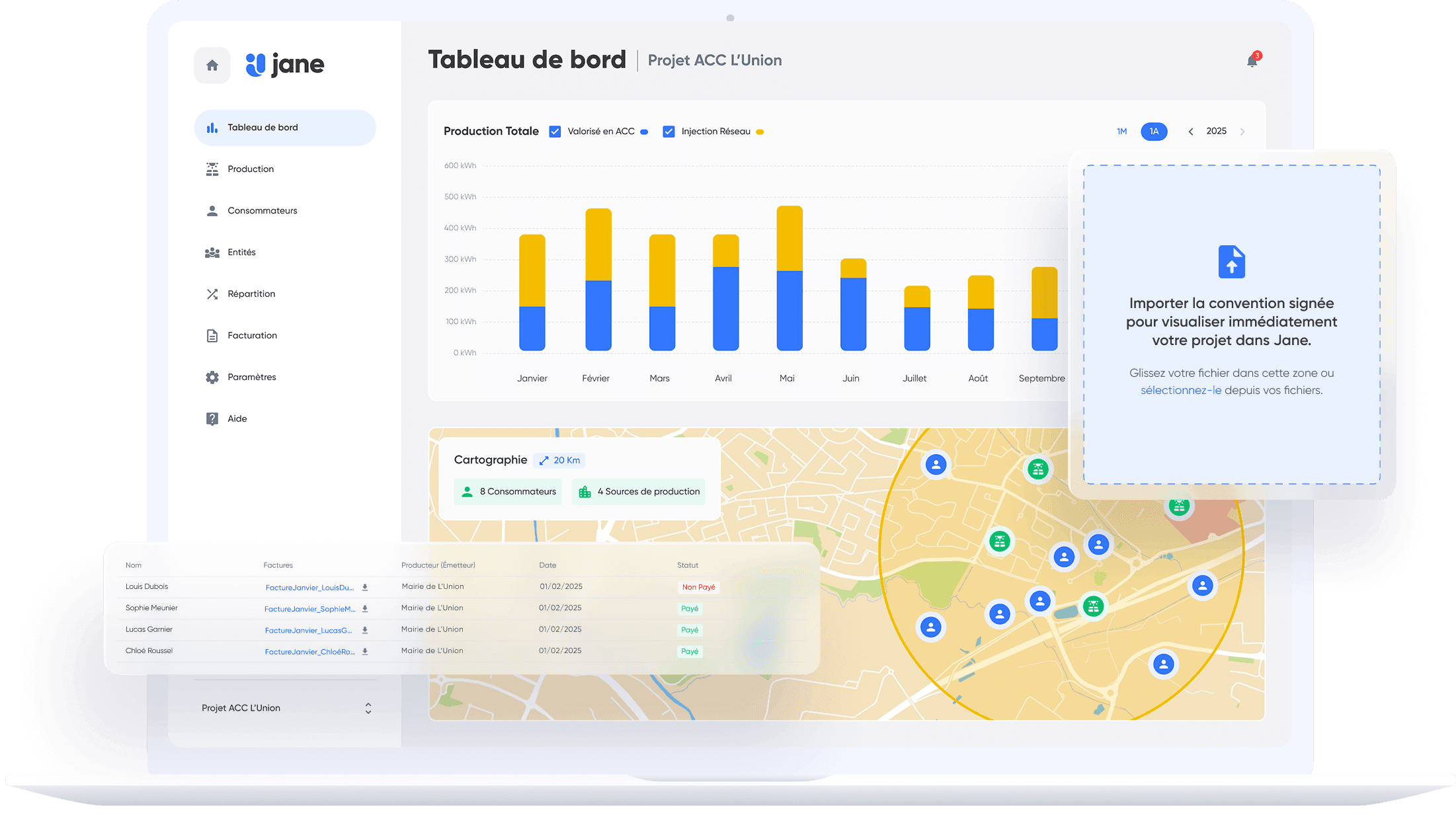Open the Répartition shuffle icon
Screen dimensions: 1456x823
click(212, 294)
